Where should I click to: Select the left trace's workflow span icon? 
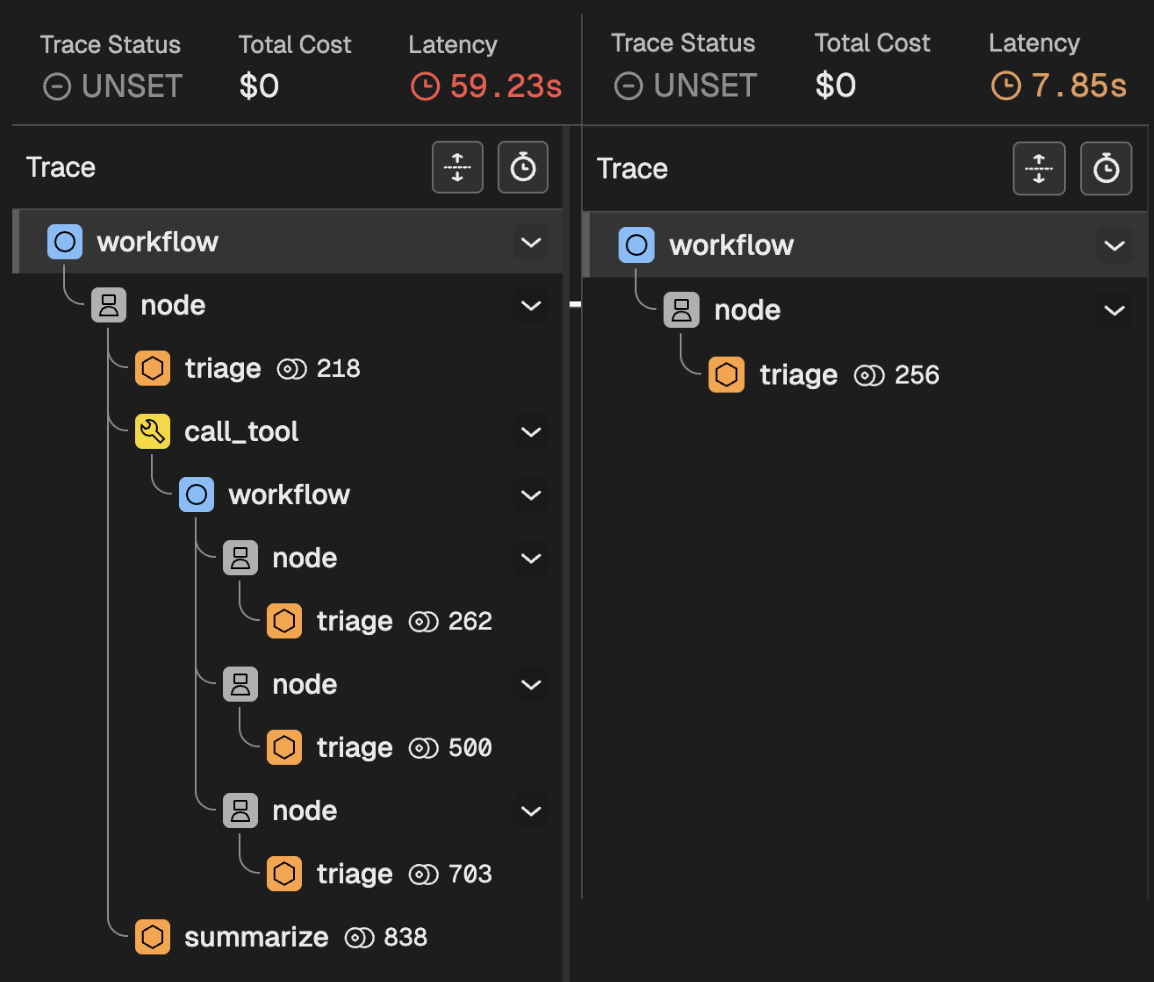[64, 241]
